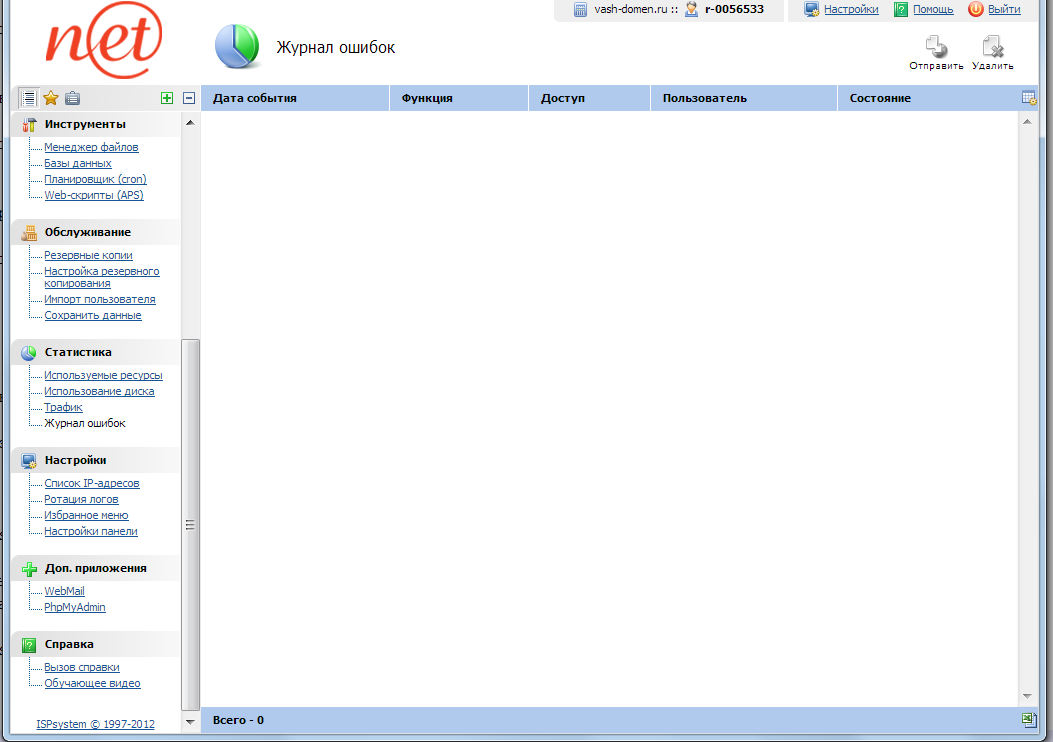
Task: Open table column settings icon
Action: (1028, 98)
